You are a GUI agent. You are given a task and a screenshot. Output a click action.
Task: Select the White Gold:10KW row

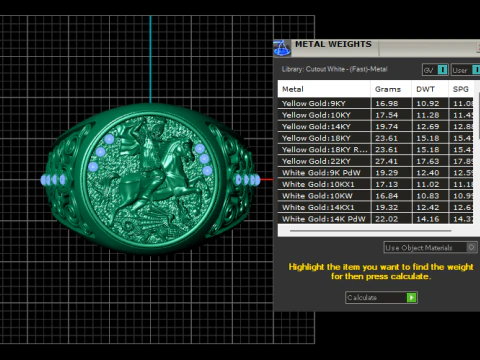pyautogui.click(x=376, y=196)
